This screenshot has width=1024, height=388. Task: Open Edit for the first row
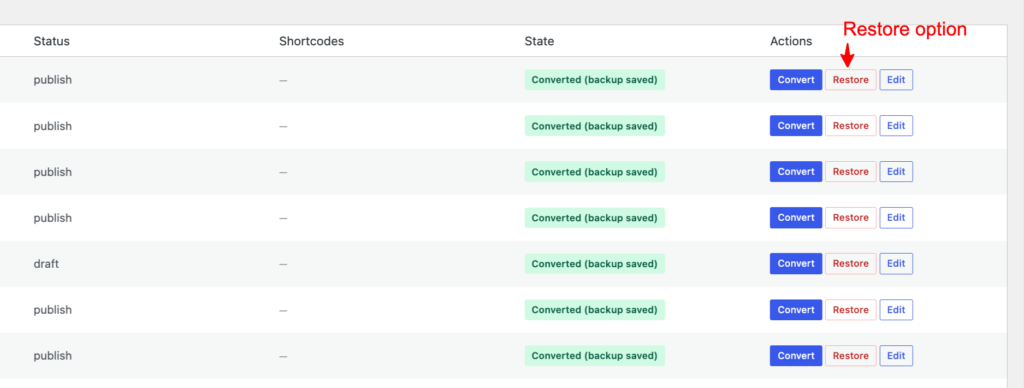click(896, 80)
